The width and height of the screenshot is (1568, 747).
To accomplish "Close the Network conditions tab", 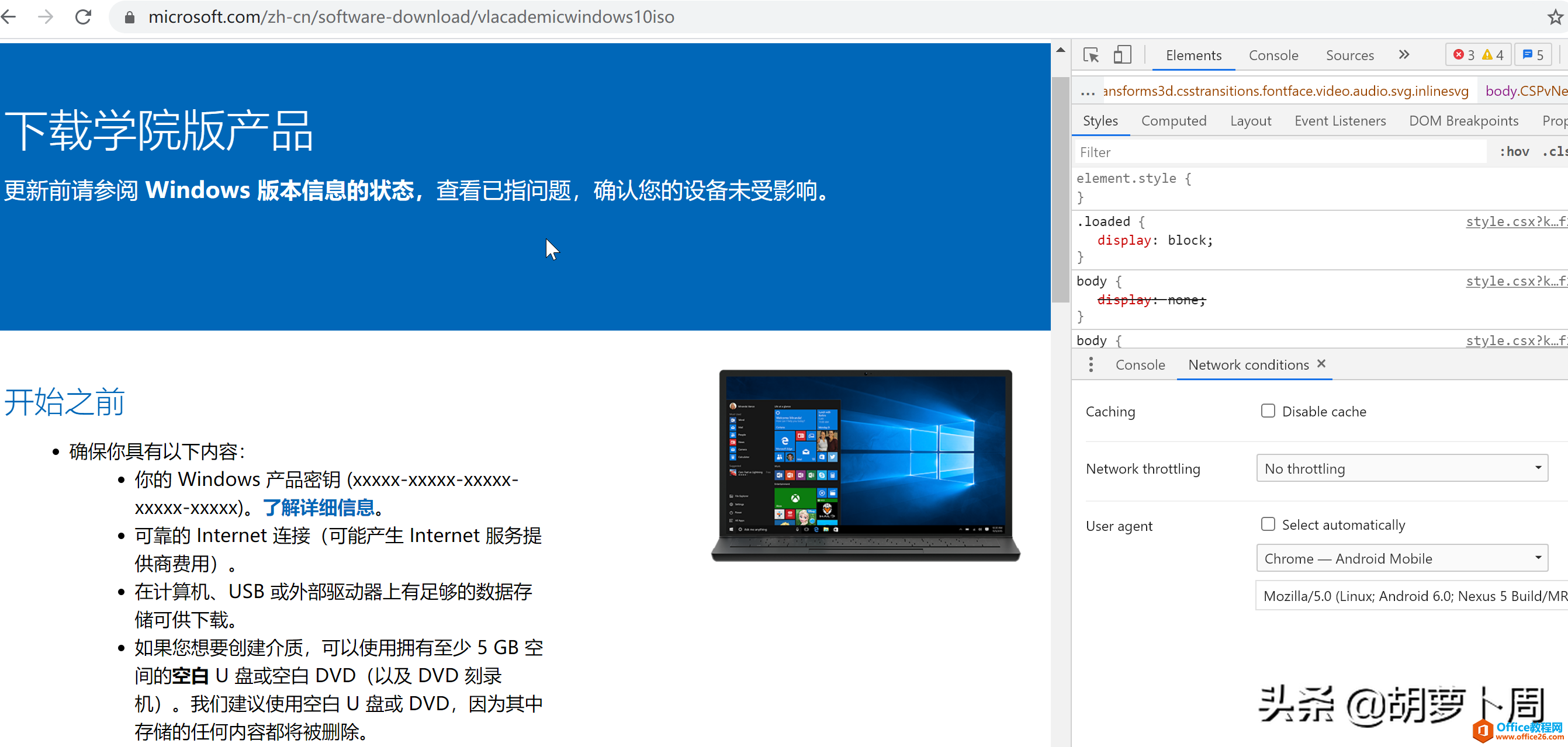I will [x=1321, y=364].
